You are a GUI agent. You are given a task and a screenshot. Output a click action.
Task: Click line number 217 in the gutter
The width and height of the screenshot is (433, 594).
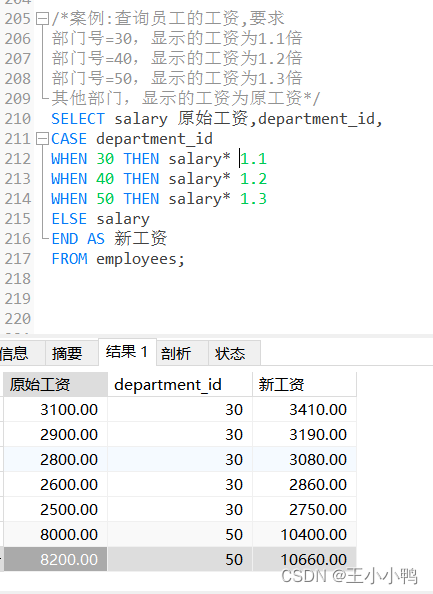17,259
